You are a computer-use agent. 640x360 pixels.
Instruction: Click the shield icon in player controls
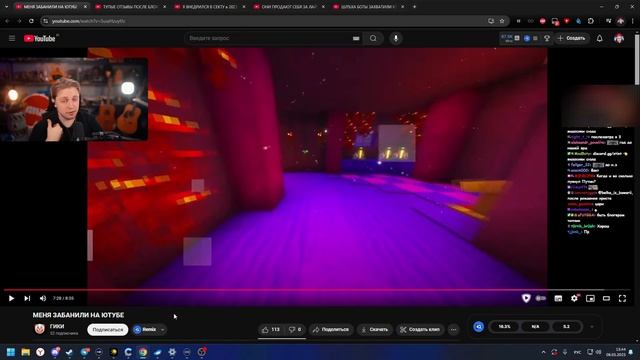[x=526, y=298]
